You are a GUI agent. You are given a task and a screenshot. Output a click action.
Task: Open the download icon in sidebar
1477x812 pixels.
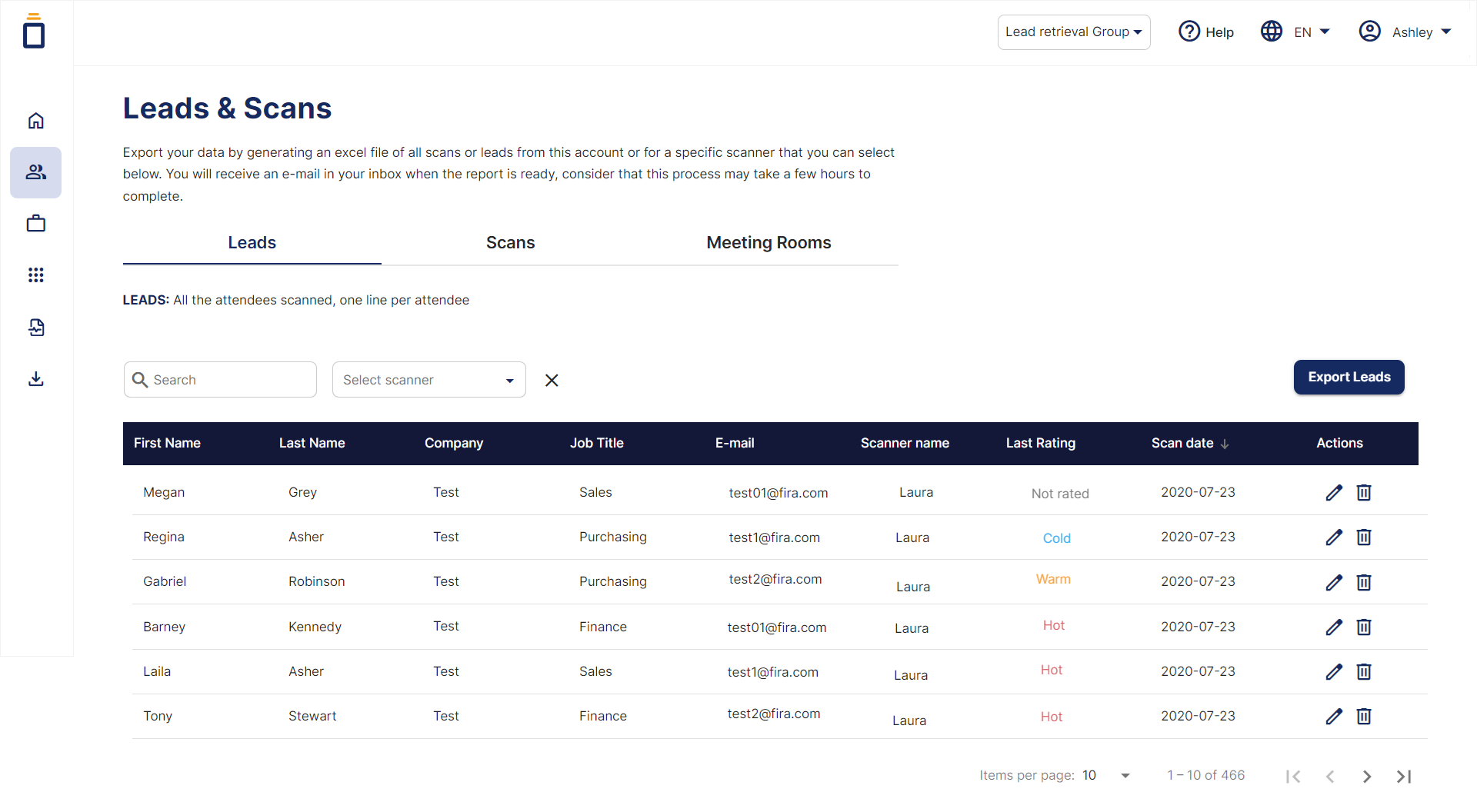pos(35,379)
